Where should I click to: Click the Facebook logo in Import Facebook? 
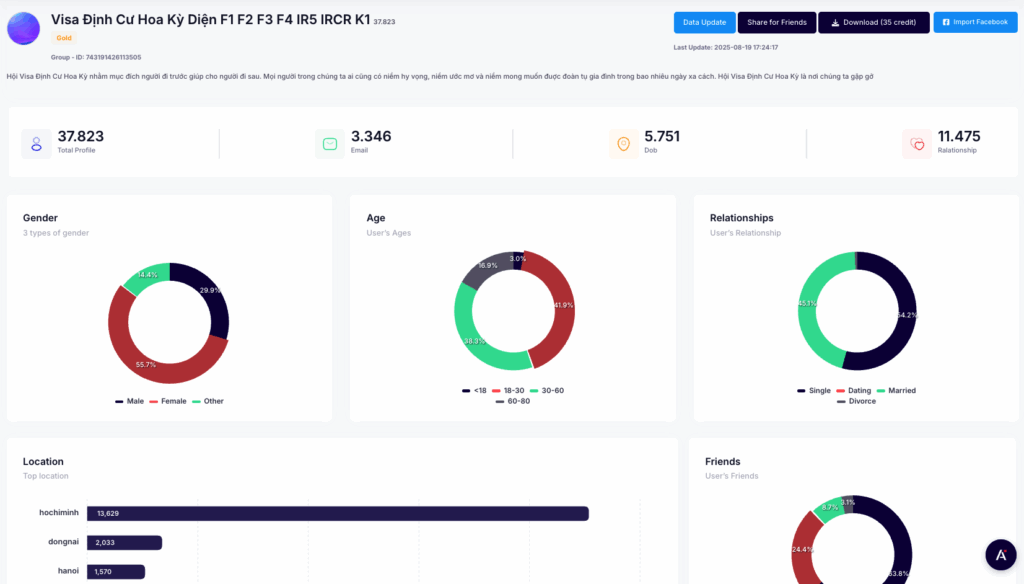pyautogui.click(x=945, y=22)
